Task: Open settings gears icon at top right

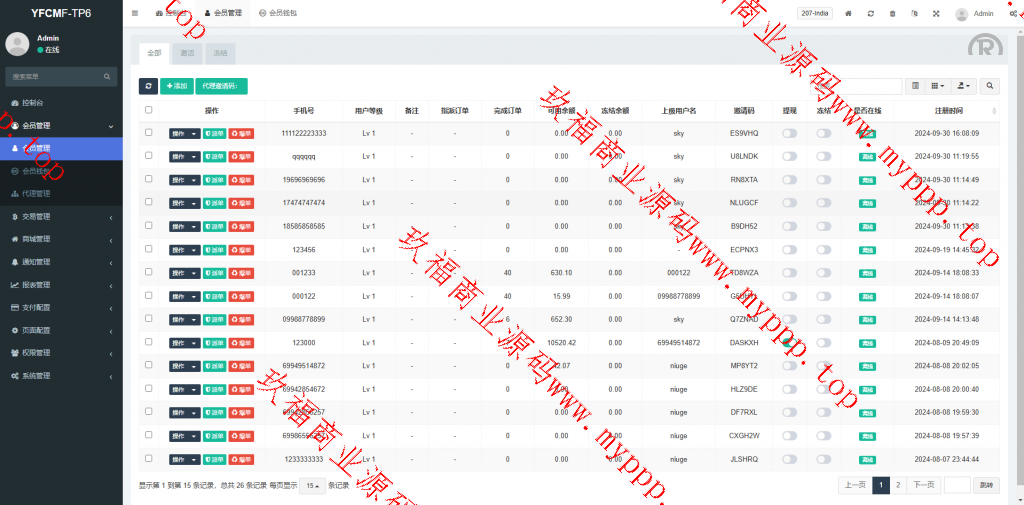Action: click(1014, 14)
